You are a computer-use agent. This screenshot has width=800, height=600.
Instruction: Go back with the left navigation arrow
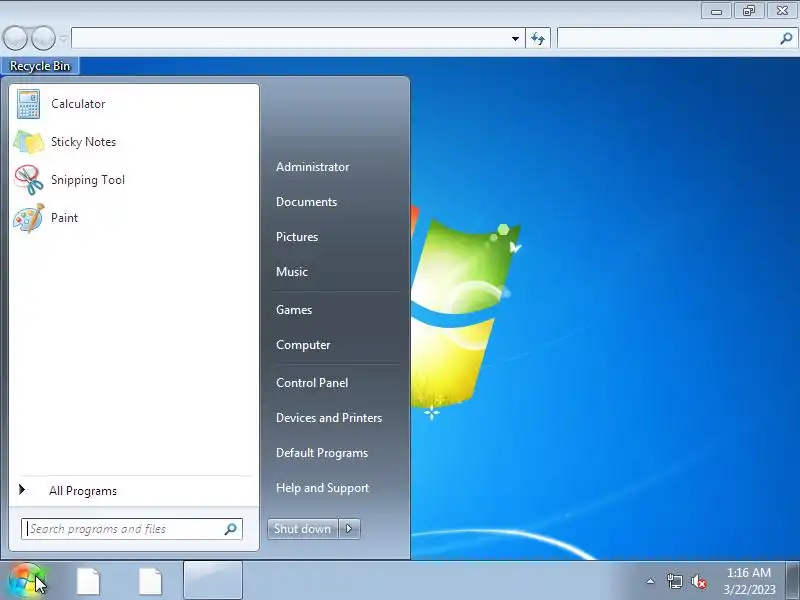point(15,38)
